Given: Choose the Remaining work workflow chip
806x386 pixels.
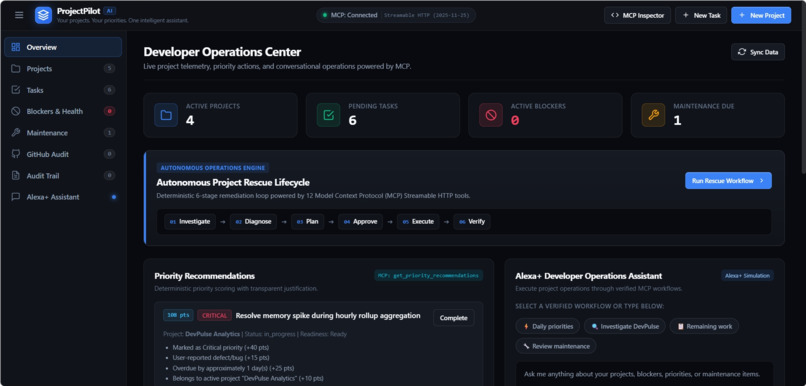Looking at the screenshot, I should click(x=704, y=326).
